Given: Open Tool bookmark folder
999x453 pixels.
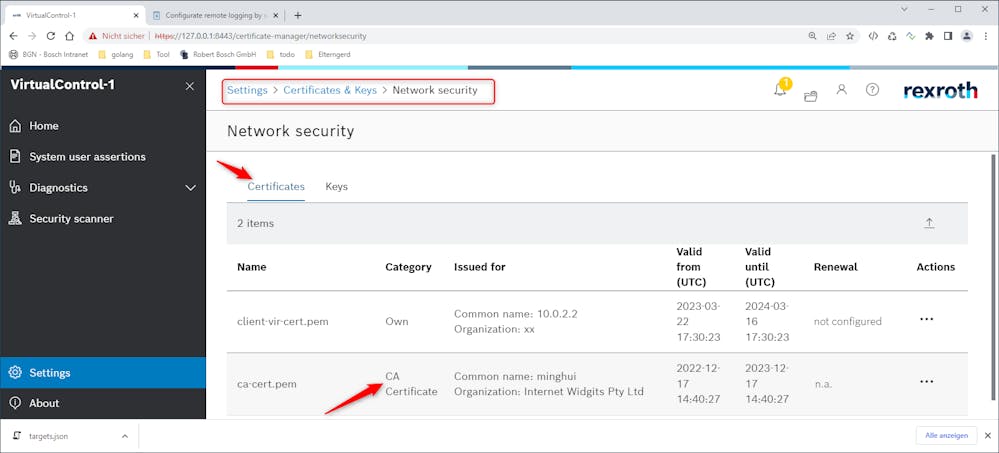Looking at the screenshot, I should click(x=157, y=54).
